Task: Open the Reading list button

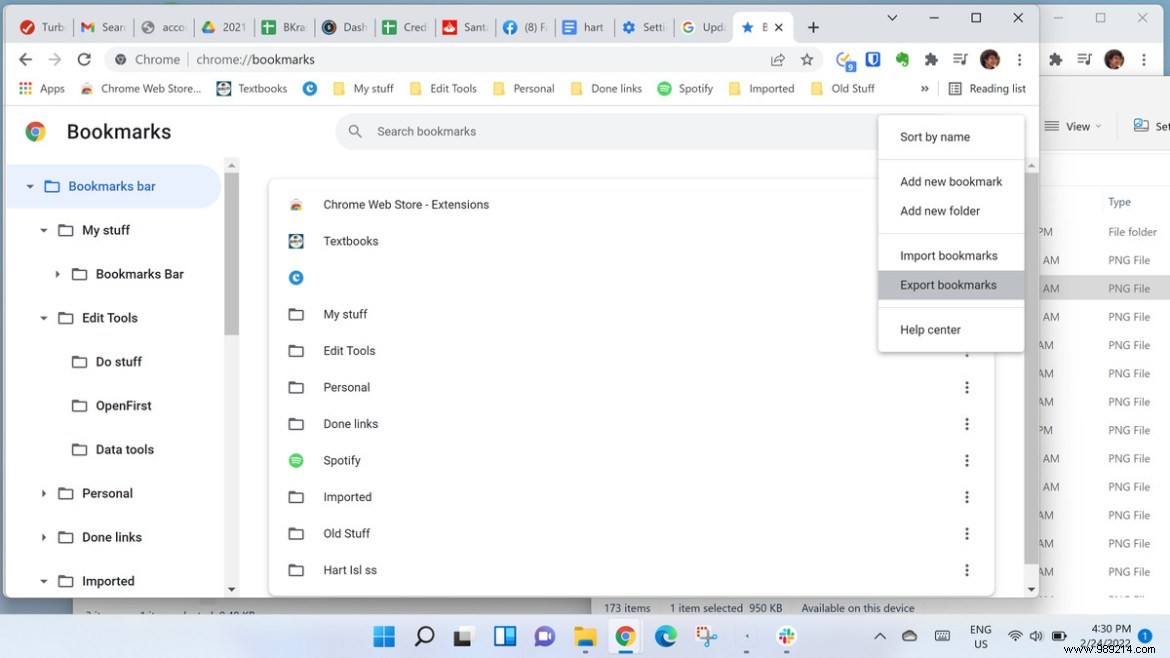Action: click(x=987, y=88)
